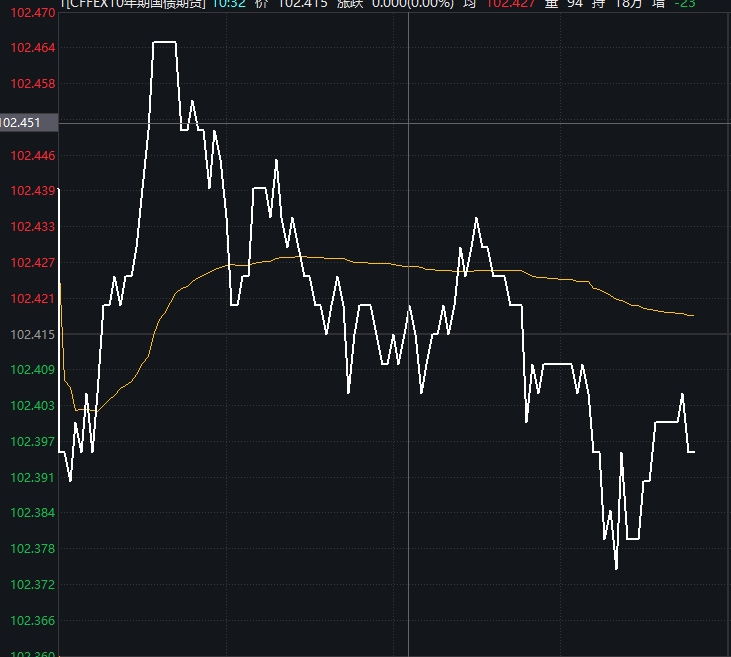Click the 10:32 time in header
731x657 pixels.
(x=227, y=4)
